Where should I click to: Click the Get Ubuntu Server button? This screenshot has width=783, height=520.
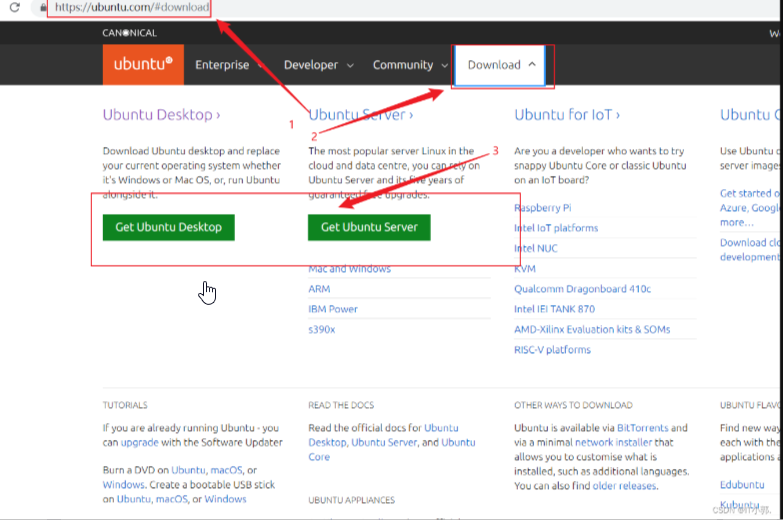369,227
